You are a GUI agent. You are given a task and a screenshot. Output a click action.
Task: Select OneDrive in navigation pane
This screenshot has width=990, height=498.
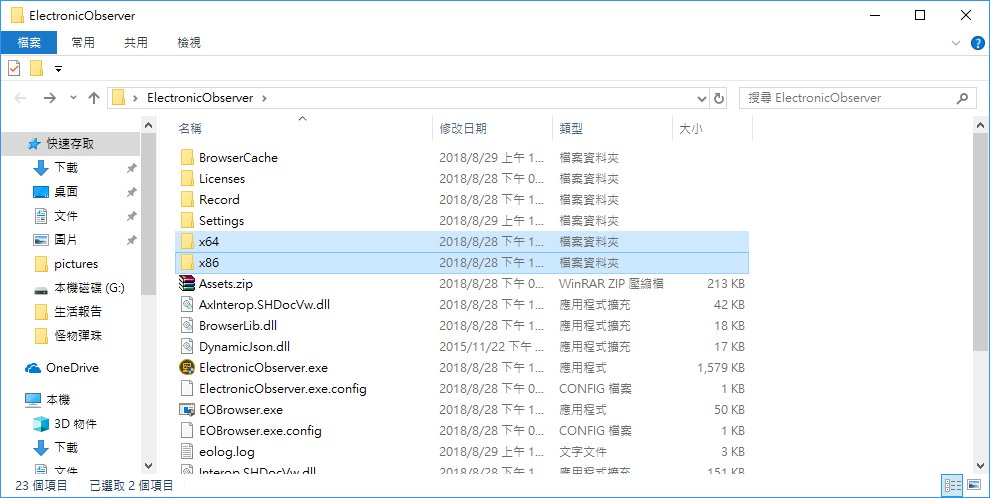(x=72, y=368)
